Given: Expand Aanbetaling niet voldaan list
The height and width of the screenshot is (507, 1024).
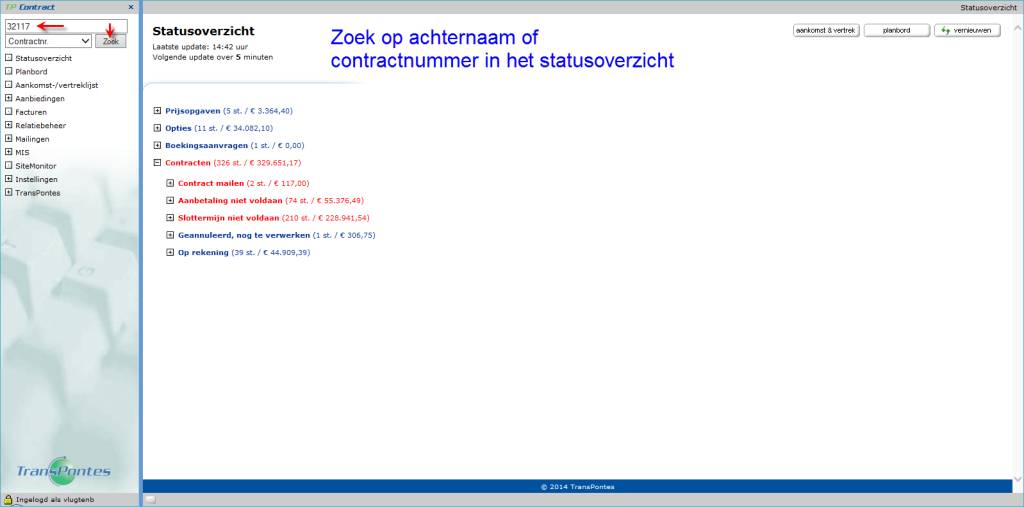Looking at the screenshot, I should [170, 201].
